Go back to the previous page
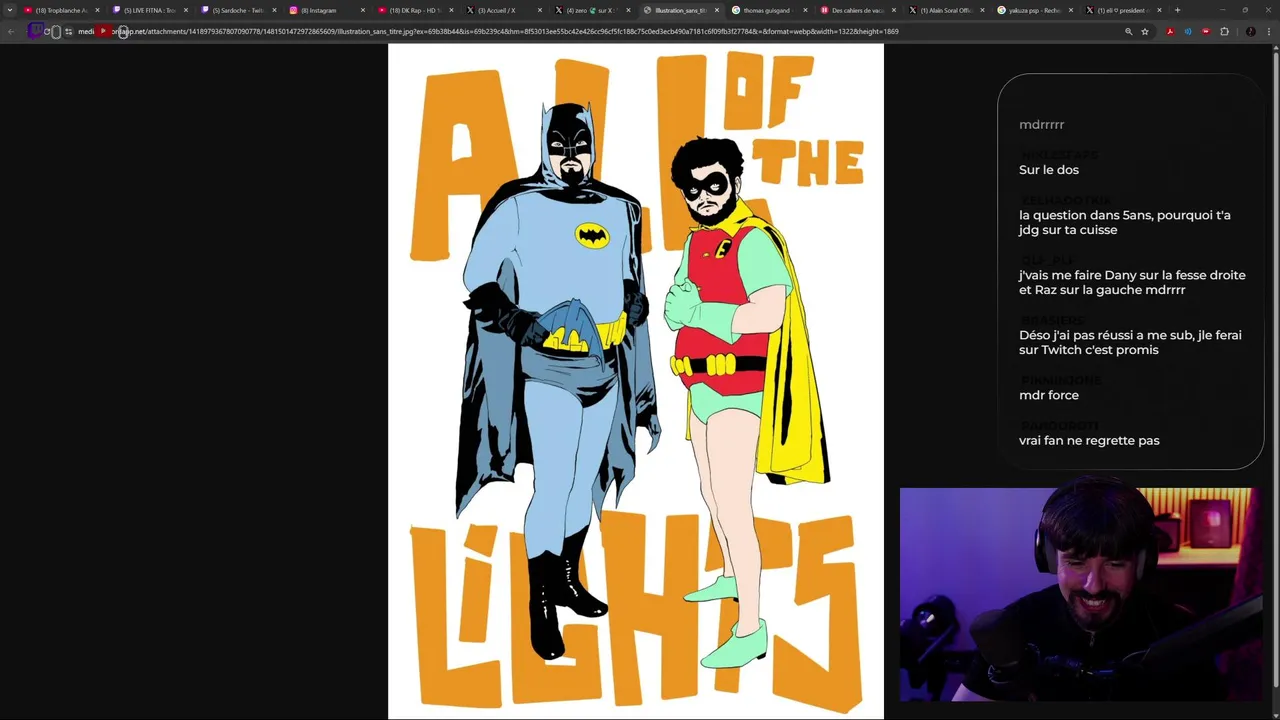Screen dimensions: 1280x720 click(x=10, y=31)
